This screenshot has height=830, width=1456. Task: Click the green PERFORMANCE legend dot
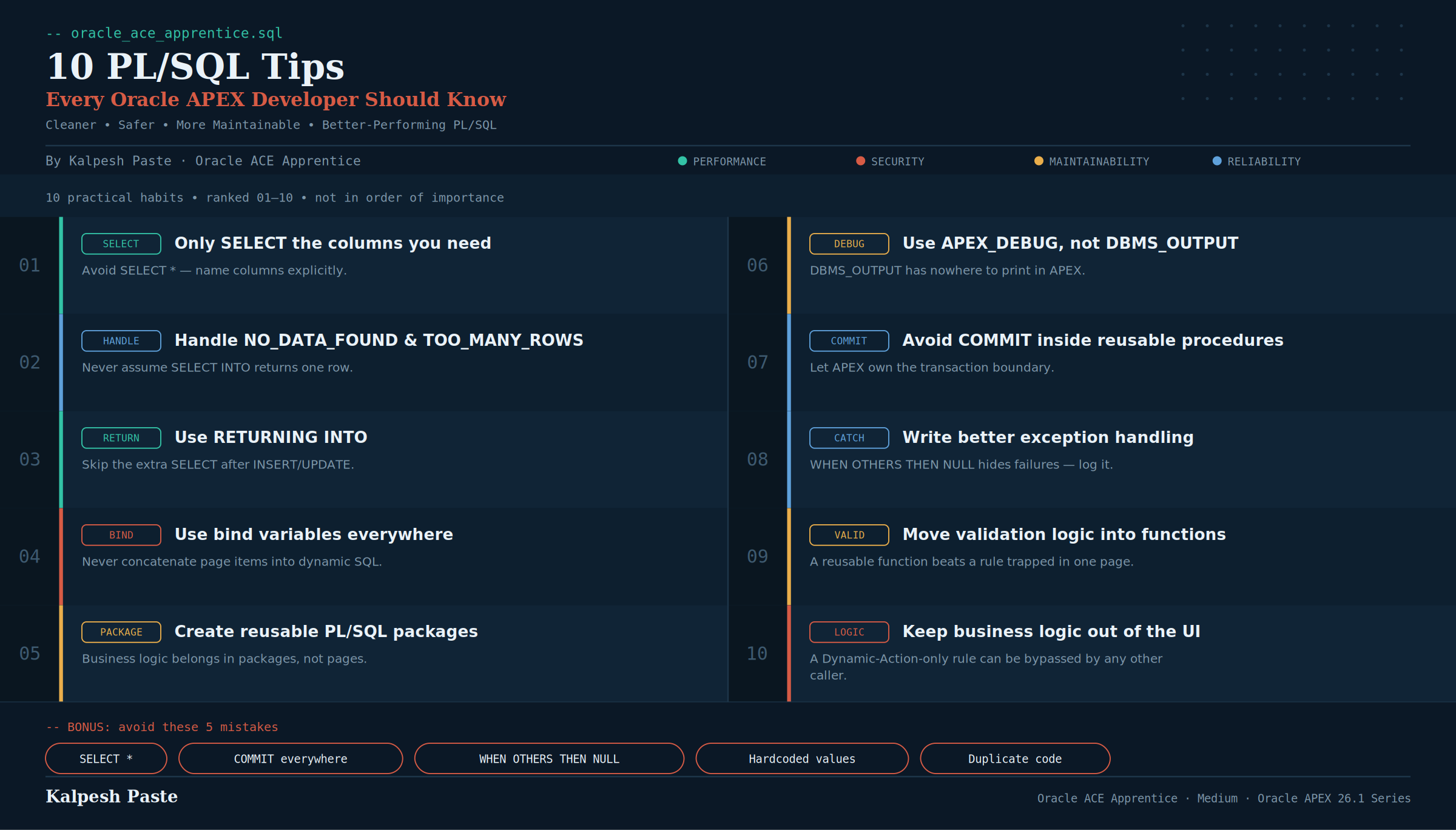[682, 161]
